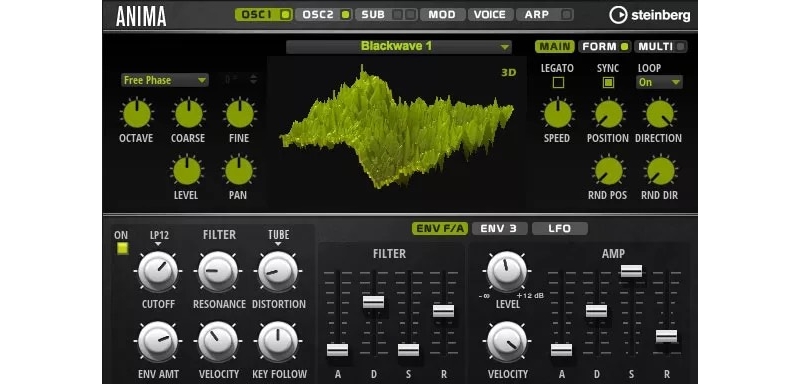Click the phase degree stepper arrows
Image resolution: width=800 pixels, height=384 pixels.
click(x=253, y=80)
